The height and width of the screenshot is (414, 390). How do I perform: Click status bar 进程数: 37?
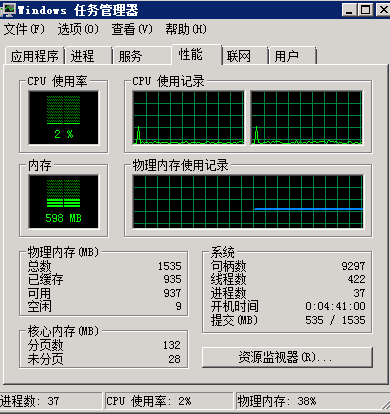(51, 401)
